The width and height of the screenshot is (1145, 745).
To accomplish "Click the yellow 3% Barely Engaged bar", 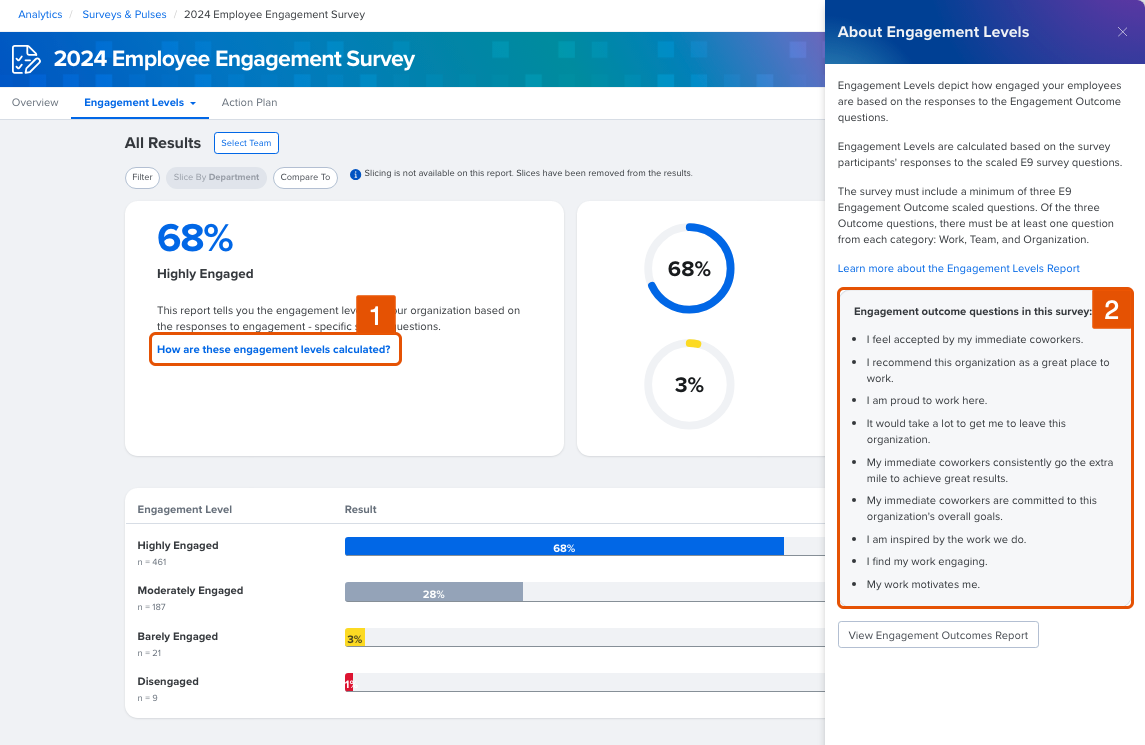I will [355, 637].
